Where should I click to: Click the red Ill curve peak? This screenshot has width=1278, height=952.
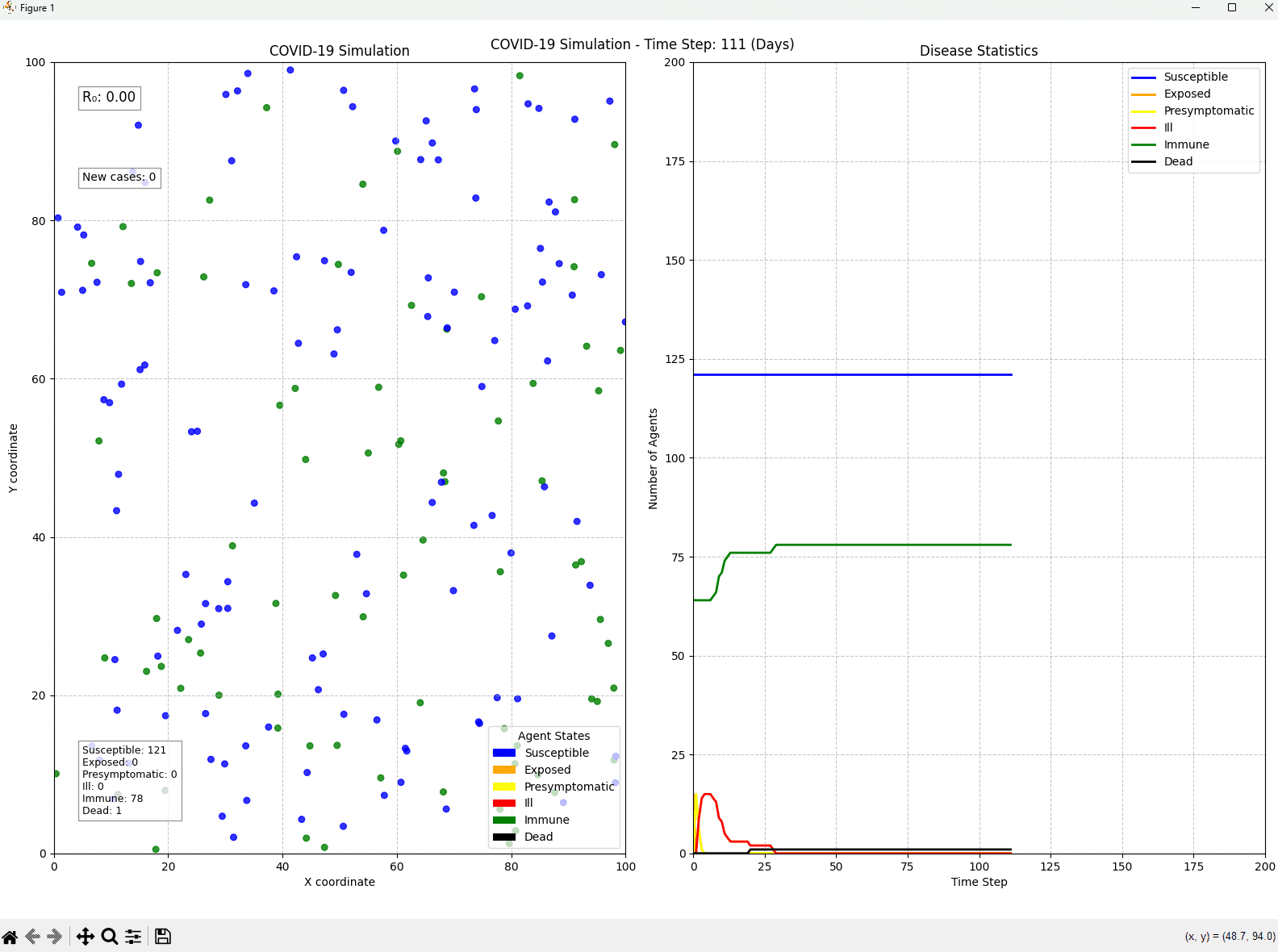[708, 795]
